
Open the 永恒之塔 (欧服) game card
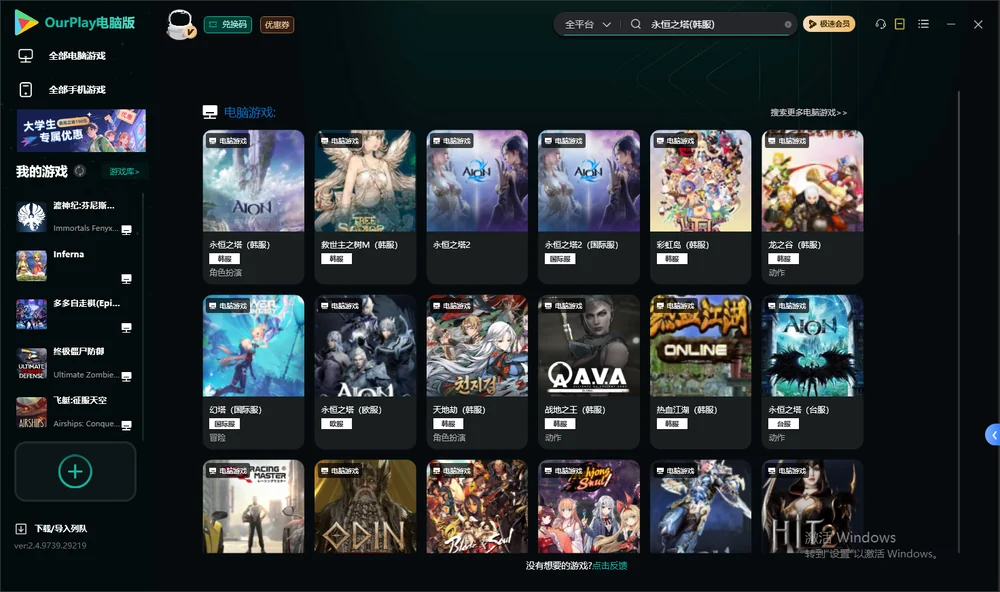coord(365,372)
